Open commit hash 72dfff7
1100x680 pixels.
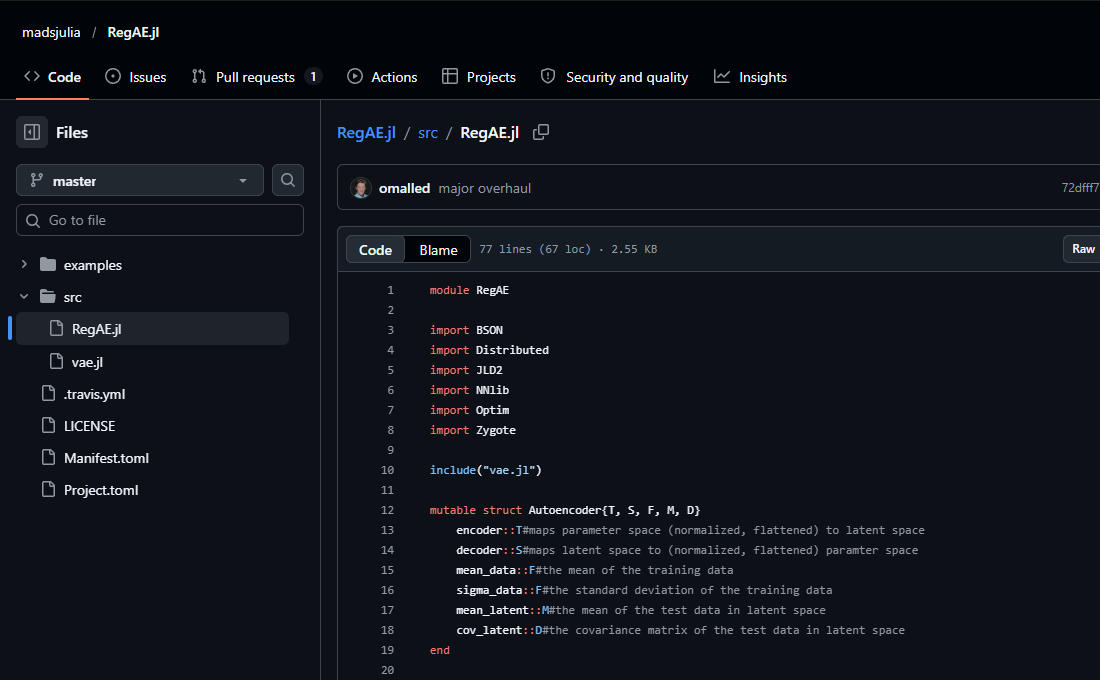tap(1080, 187)
